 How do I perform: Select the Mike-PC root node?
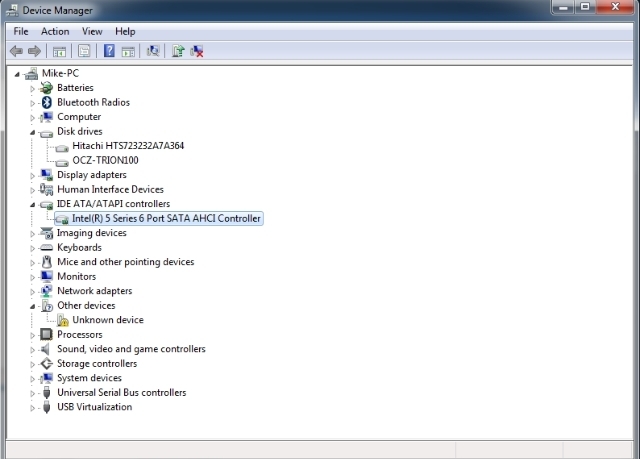pos(60,73)
